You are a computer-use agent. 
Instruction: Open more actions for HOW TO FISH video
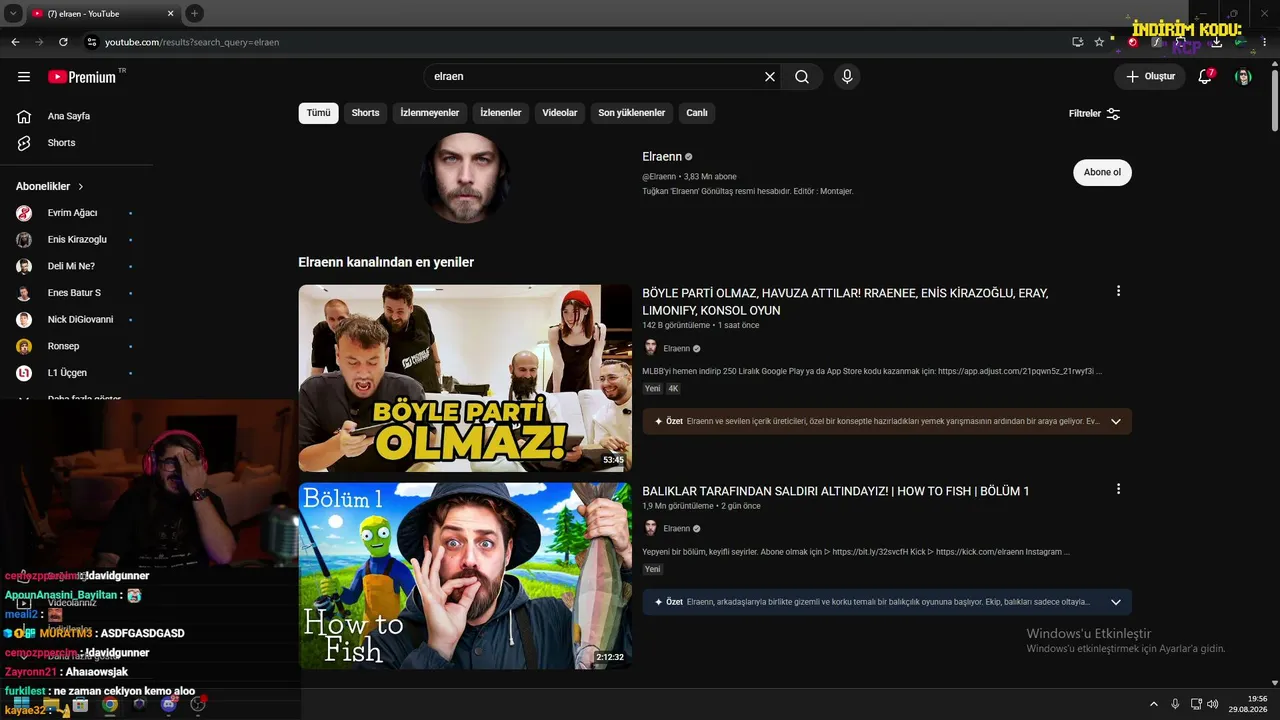tap(1118, 489)
